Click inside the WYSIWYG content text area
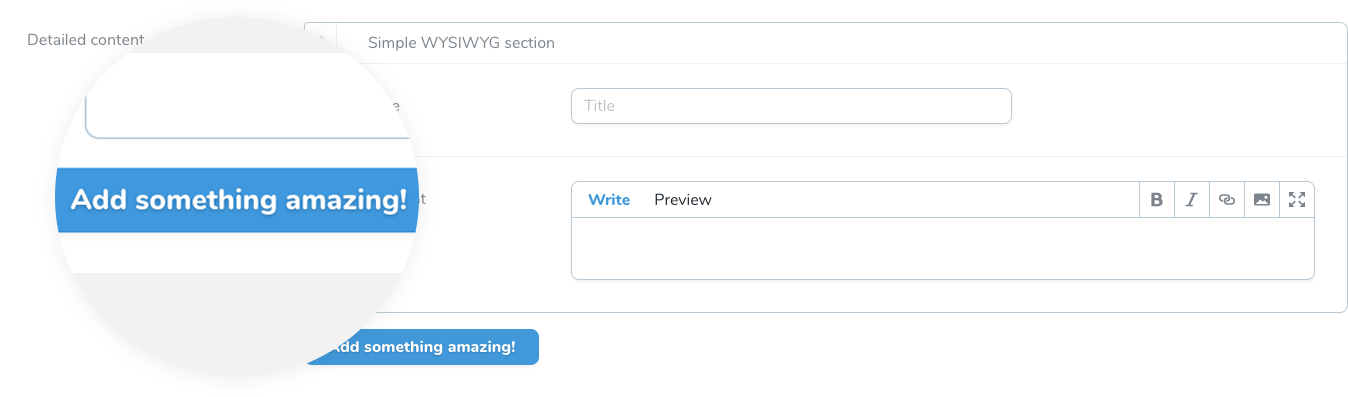 (942, 248)
